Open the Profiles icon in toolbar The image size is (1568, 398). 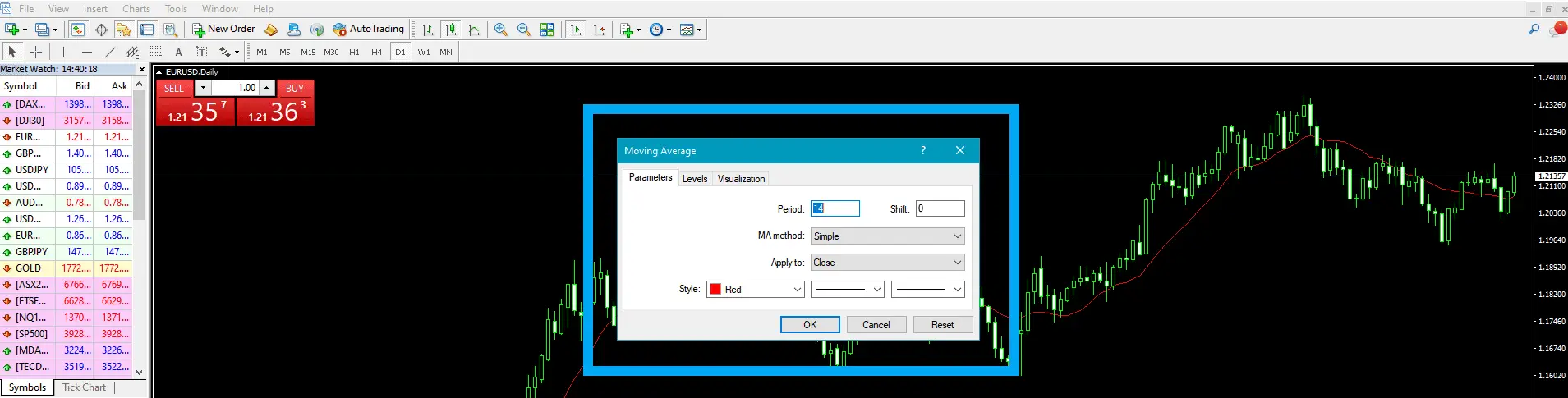click(42, 30)
